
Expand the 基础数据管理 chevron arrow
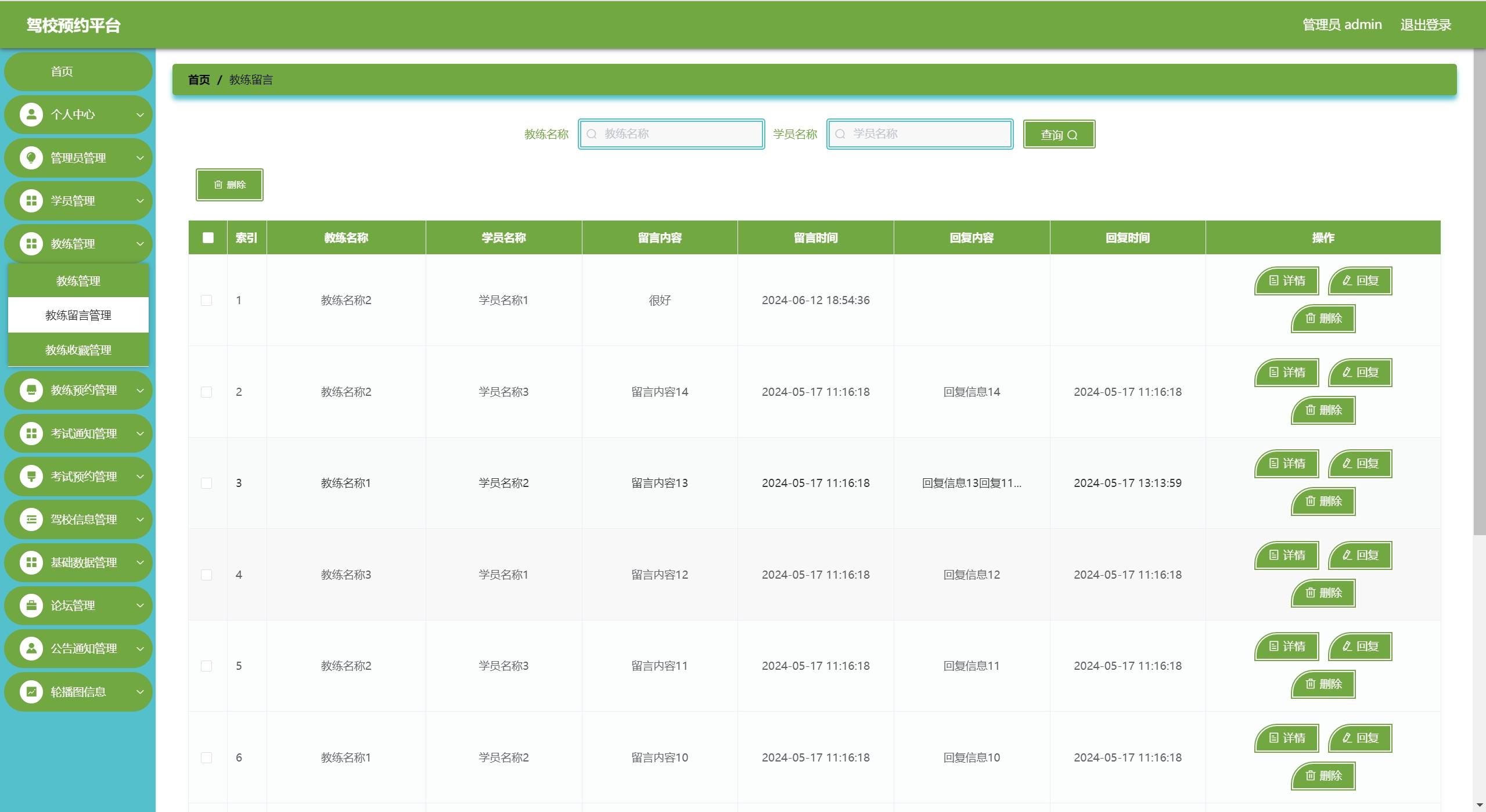pos(140,562)
